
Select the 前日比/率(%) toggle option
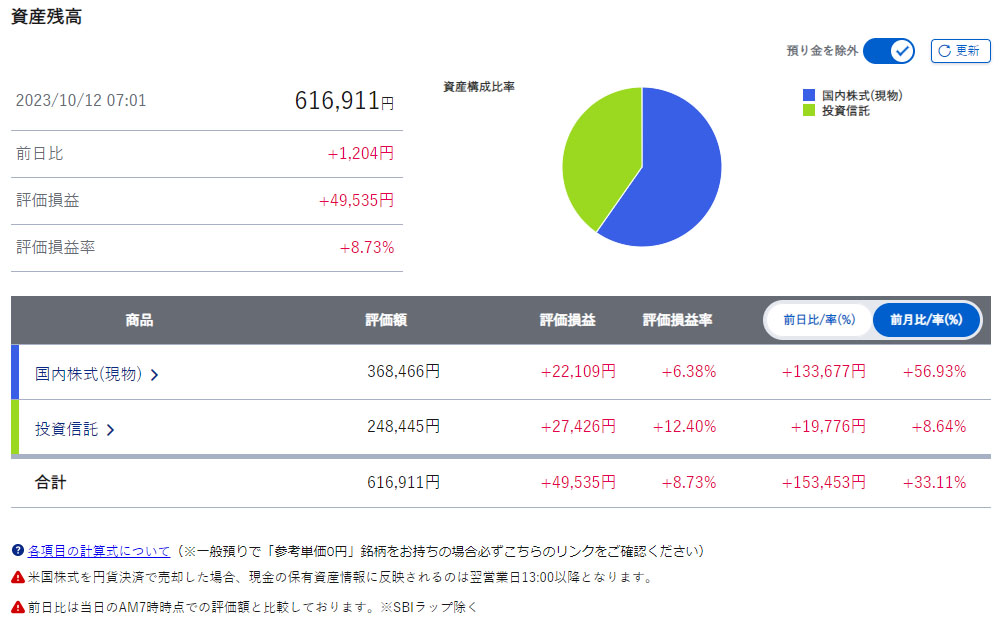pyautogui.click(x=819, y=320)
